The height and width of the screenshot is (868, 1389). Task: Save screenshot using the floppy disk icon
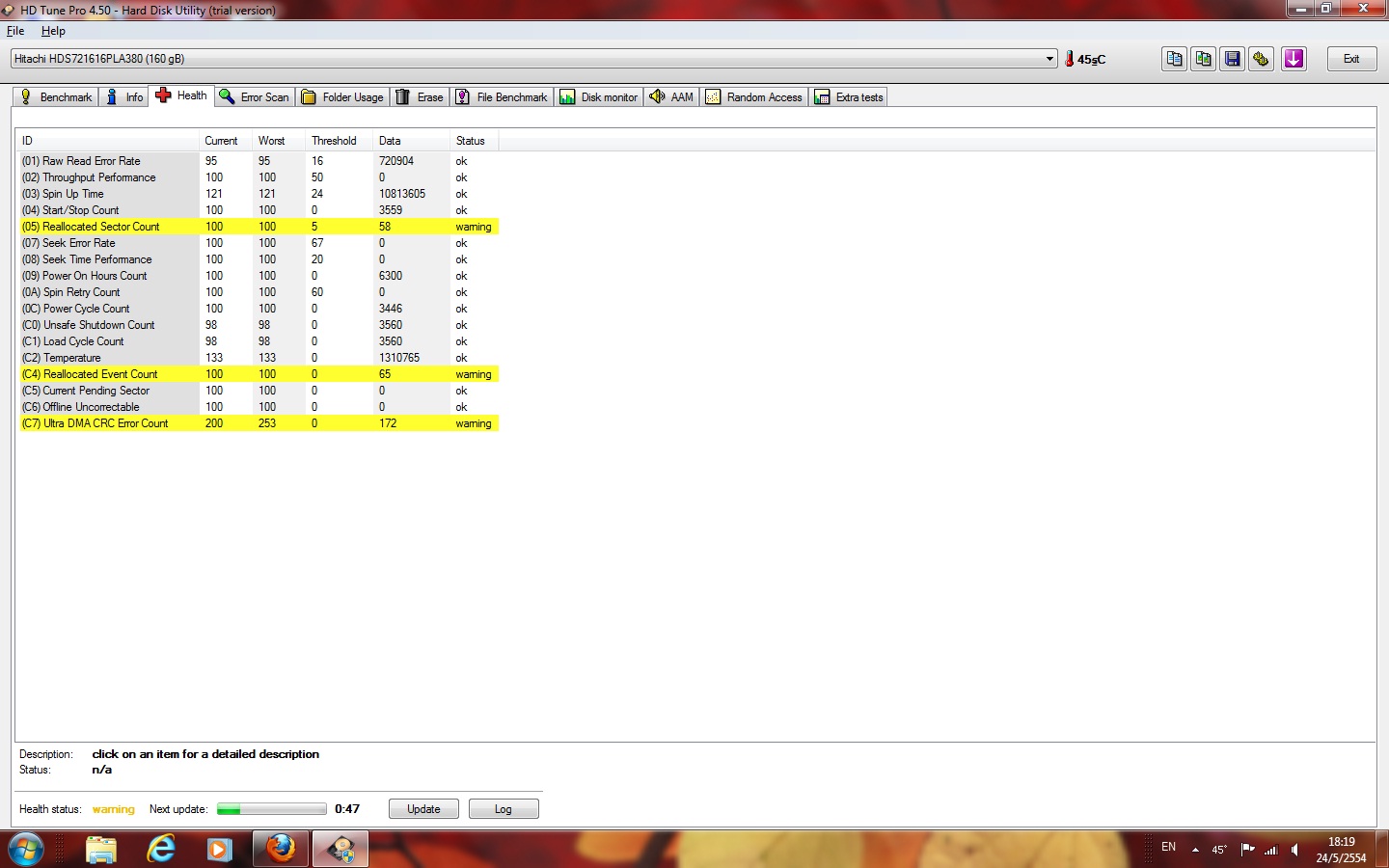click(1233, 59)
